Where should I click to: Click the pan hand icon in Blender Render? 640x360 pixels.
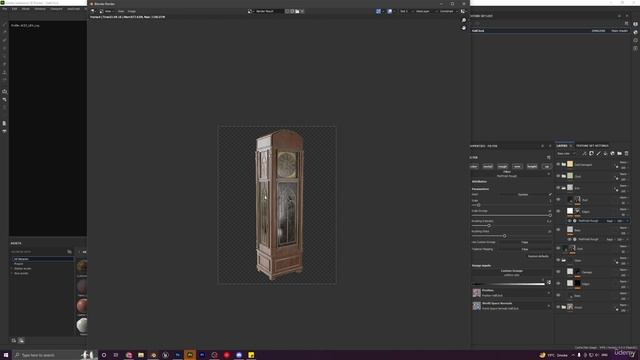point(464,28)
